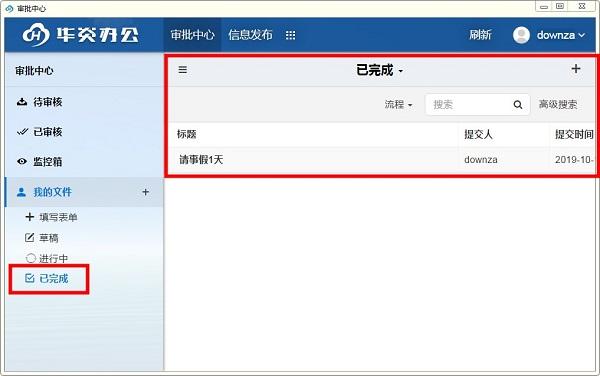The height and width of the screenshot is (376, 600).
Task: Click downza in the 提交人 column
Action: pyautogui.click(x=481, y=160)
